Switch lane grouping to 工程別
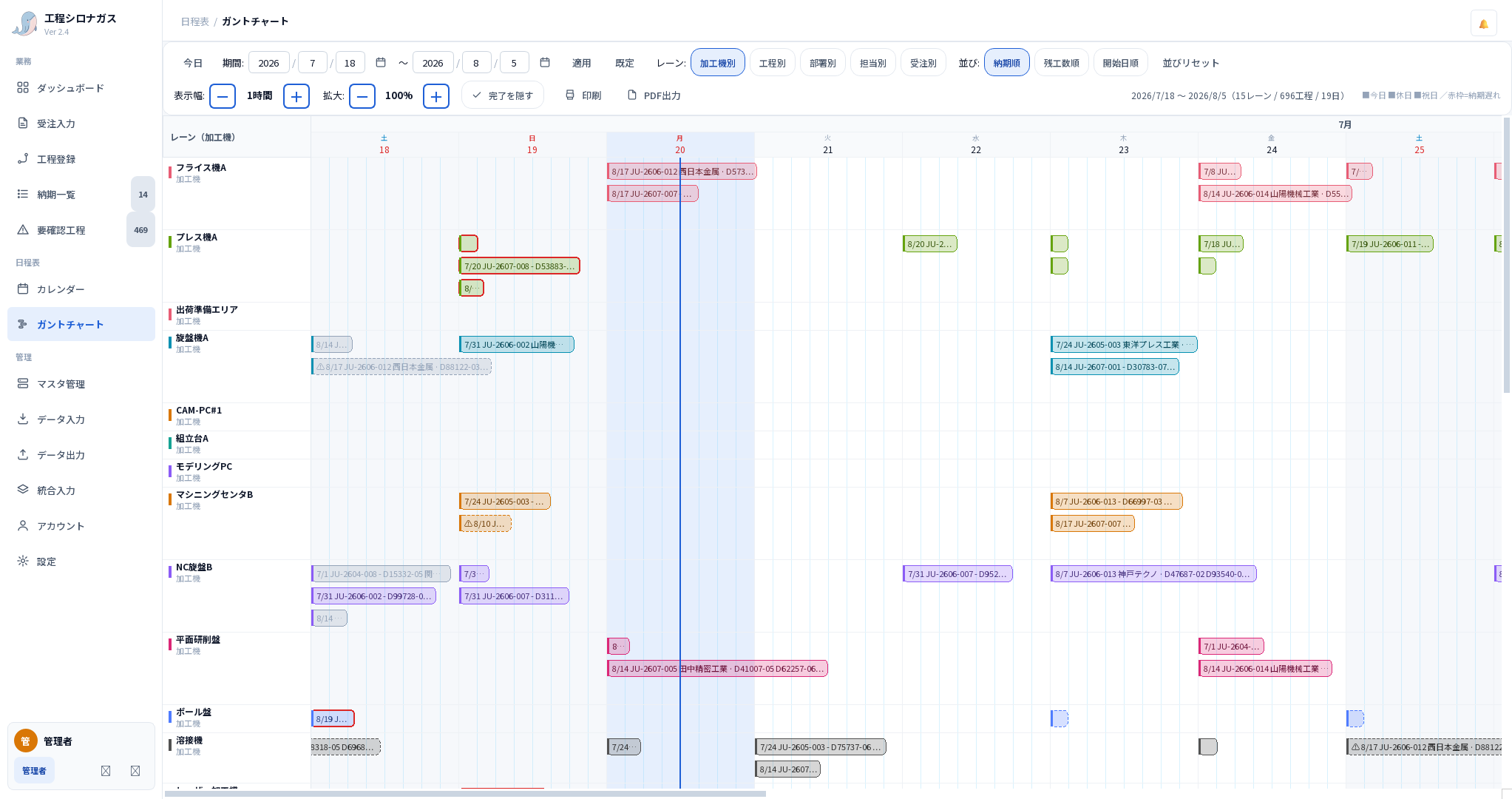The height and width of the screenshot is (799, 1512). tap(773, 63)
